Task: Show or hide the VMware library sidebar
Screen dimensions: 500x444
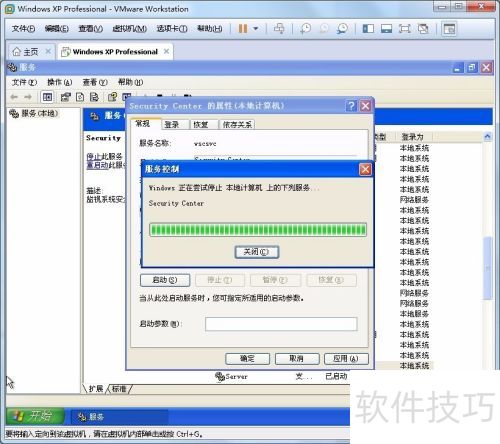Action: [368, 29]
